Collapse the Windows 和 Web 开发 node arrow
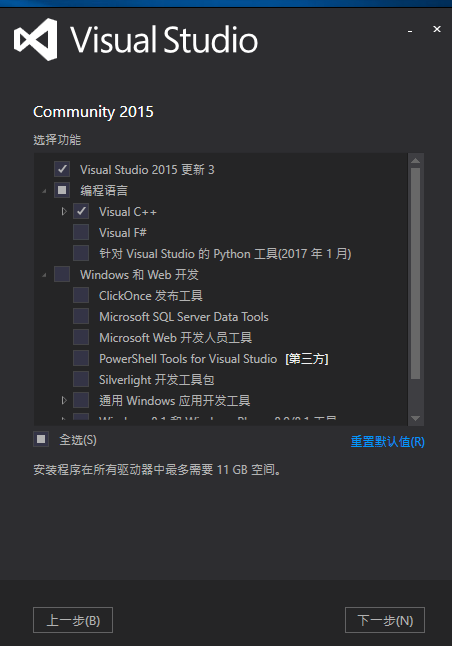The height and width of the screenshot is (646, 453). coord(44,275)
